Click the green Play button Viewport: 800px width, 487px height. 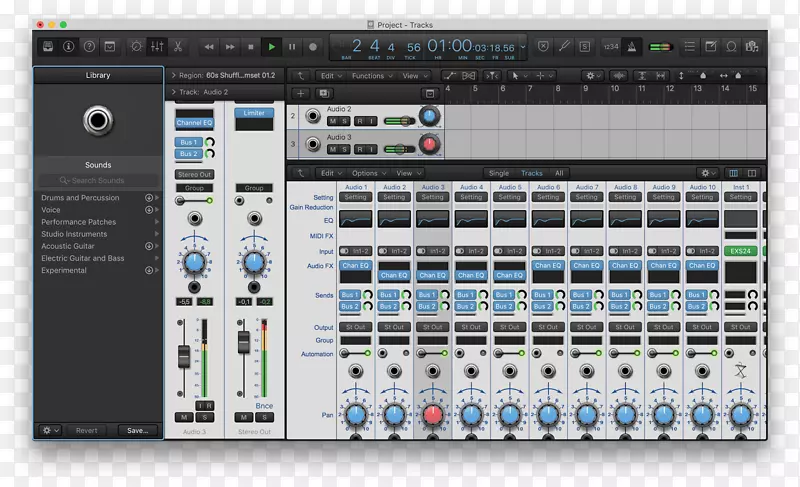[x=271, y=46]
